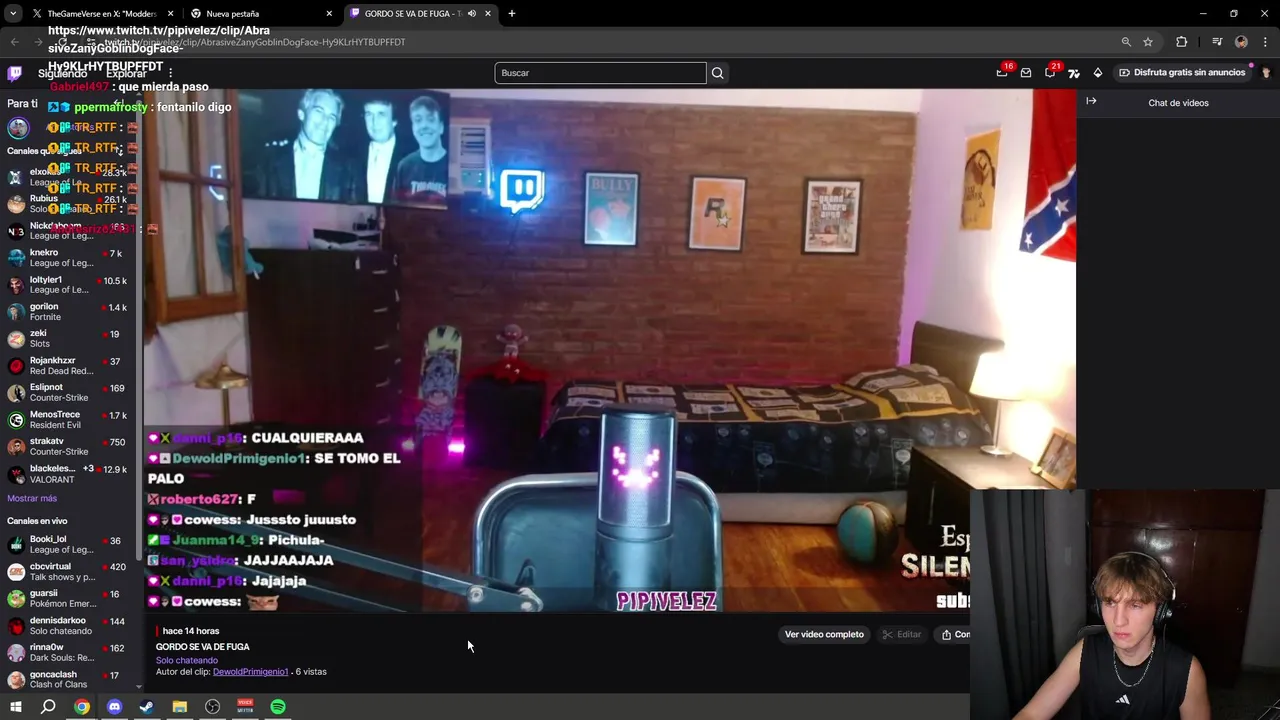Open Eslipnot Counter-Strike channel
Screen dimensions: 1280x720
tap(68, 392)
